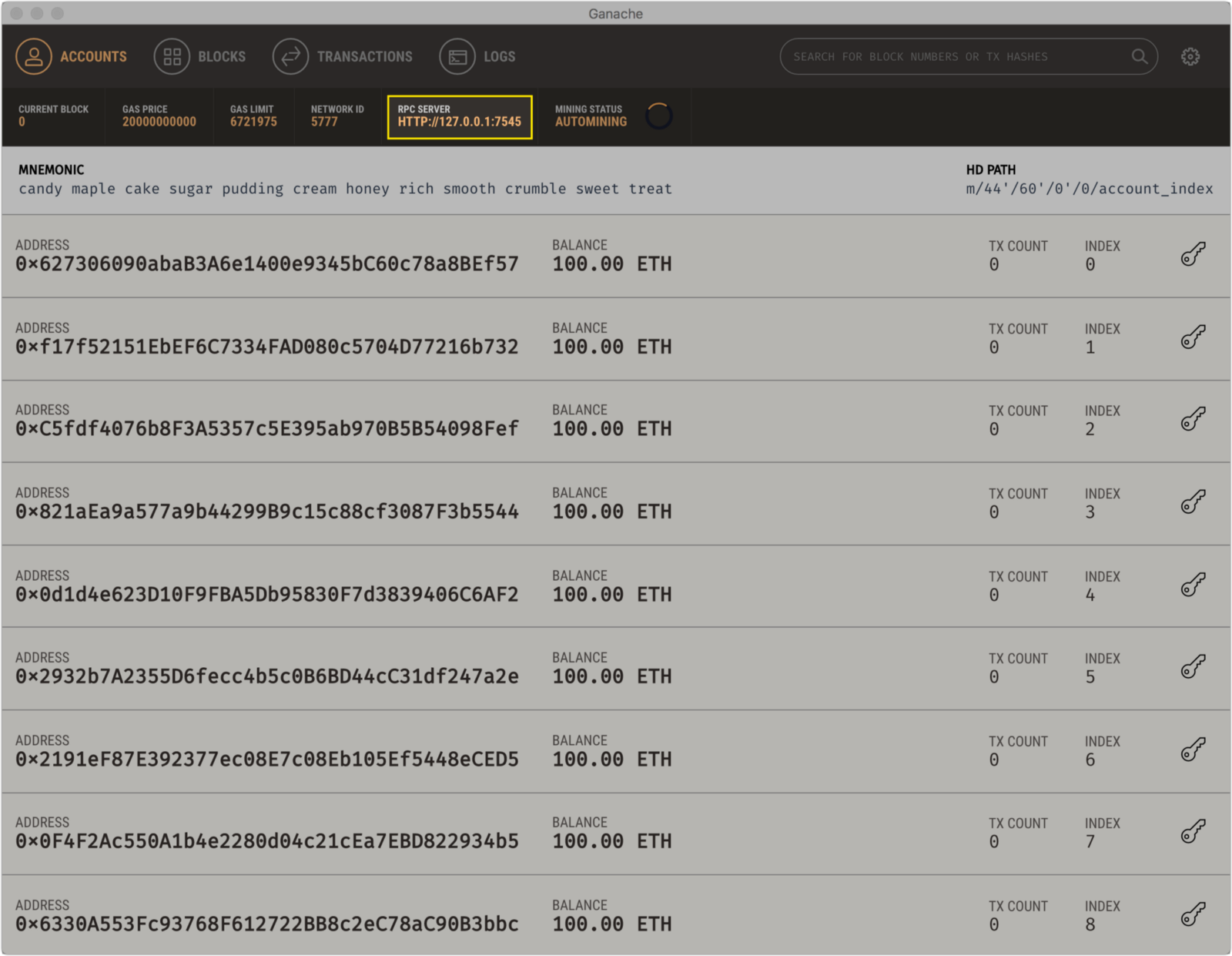Click the current block value 0
The width and height of the screenshot is (1232, 956).
coord(22,122)
